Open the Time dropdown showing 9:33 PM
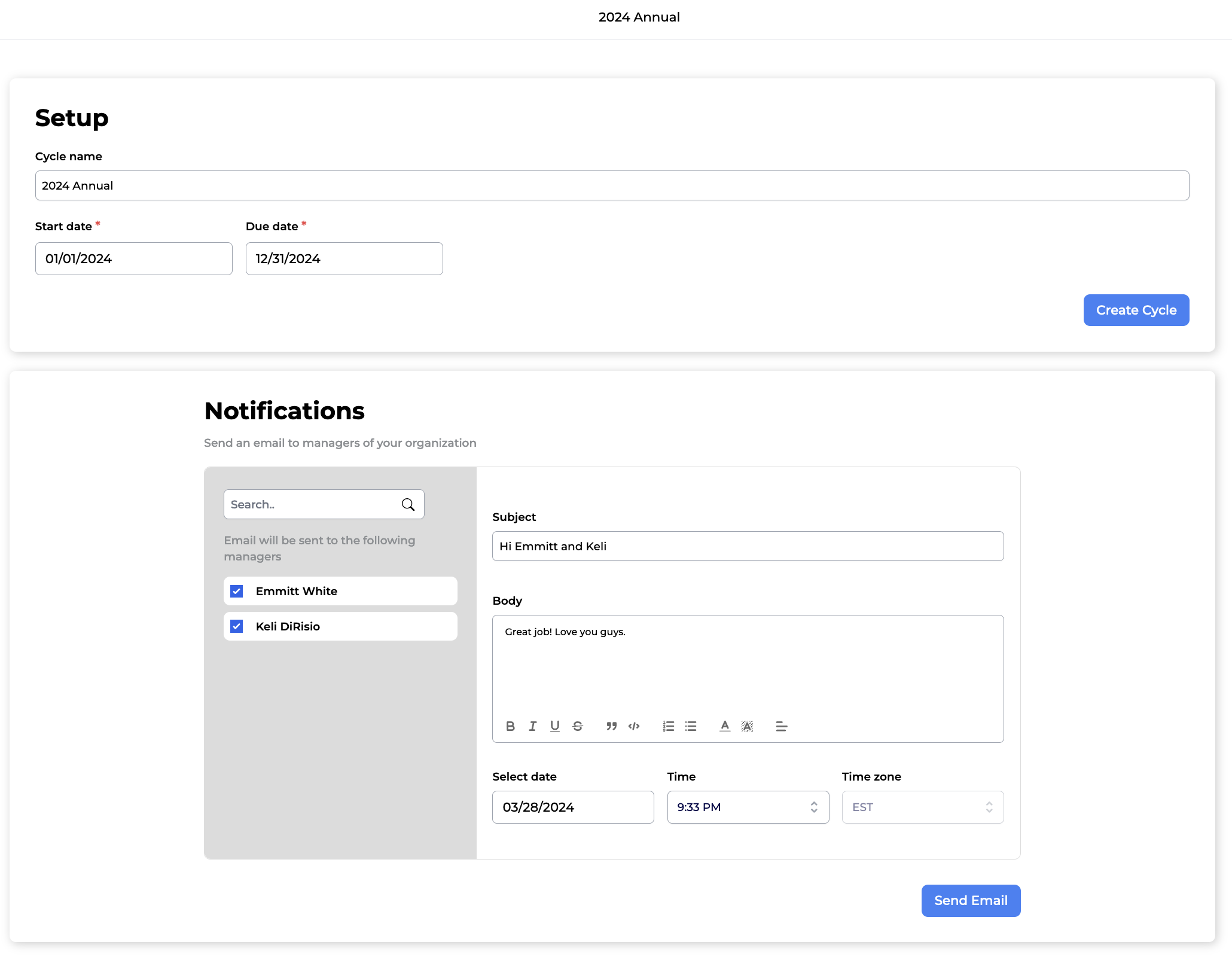 [x=748, y=807]
